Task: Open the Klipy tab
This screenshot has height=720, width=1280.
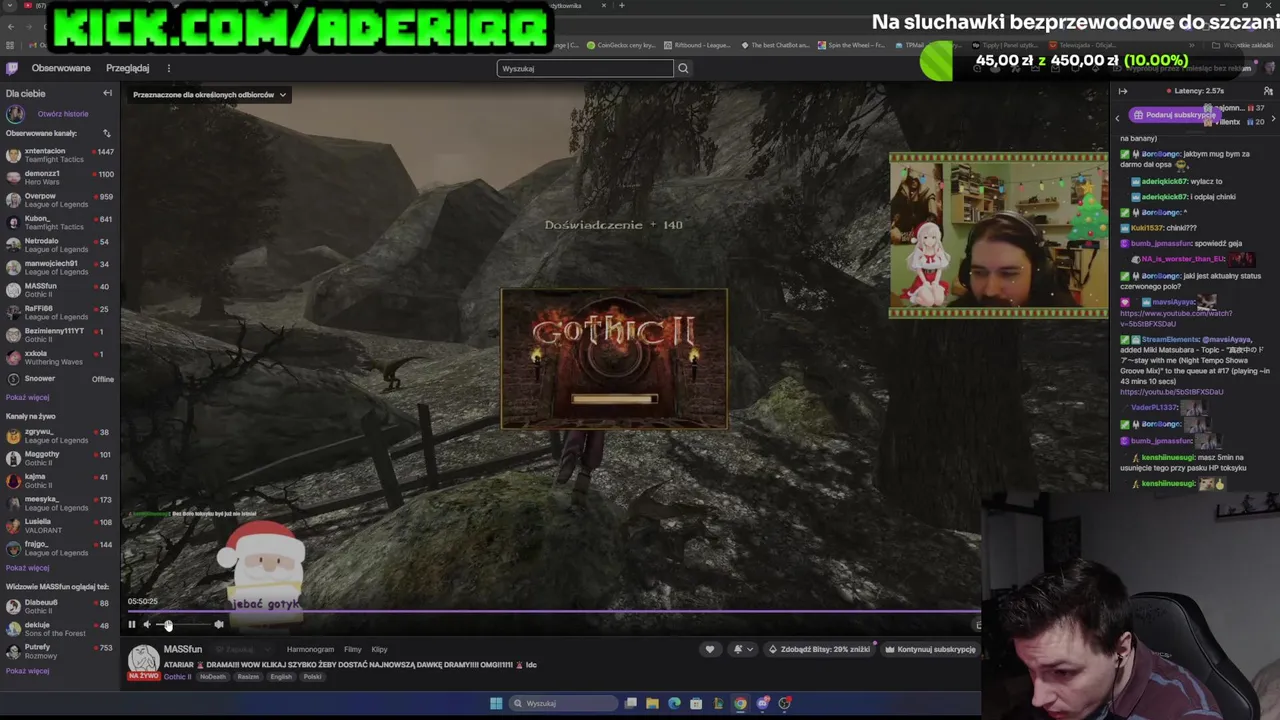Action: coord(379,649)
